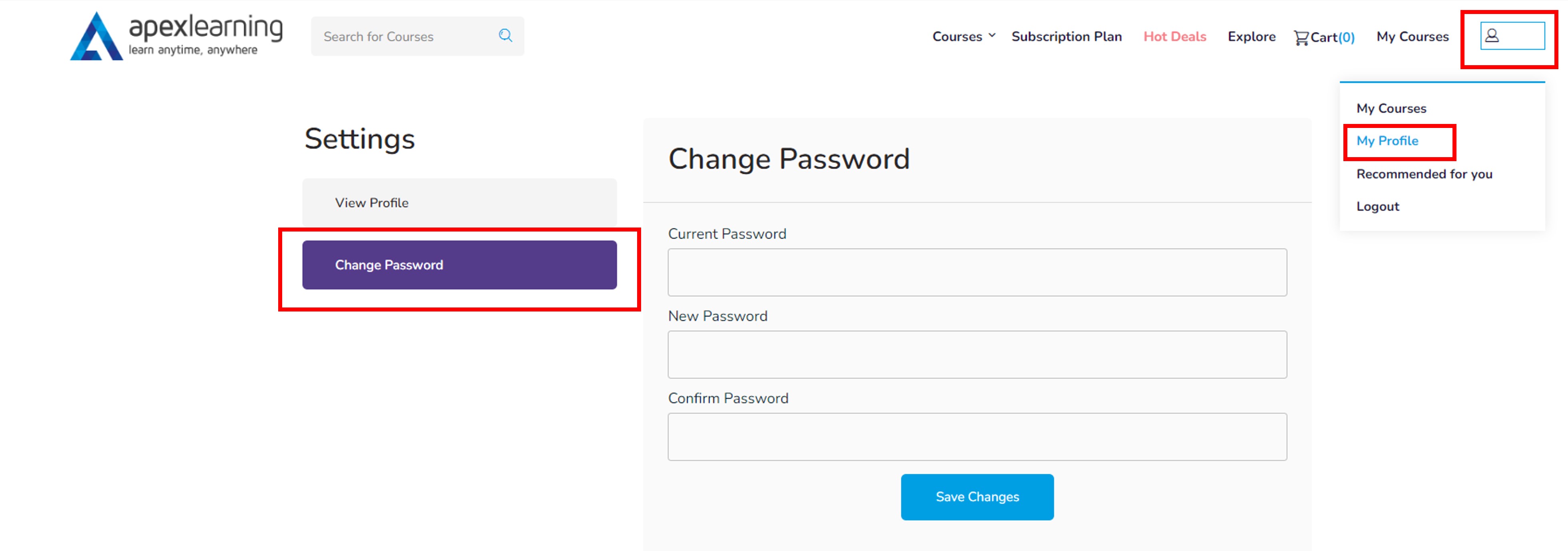Open the Hot Deals link
1568x551 pixels.
click(x=1175, y=36)
